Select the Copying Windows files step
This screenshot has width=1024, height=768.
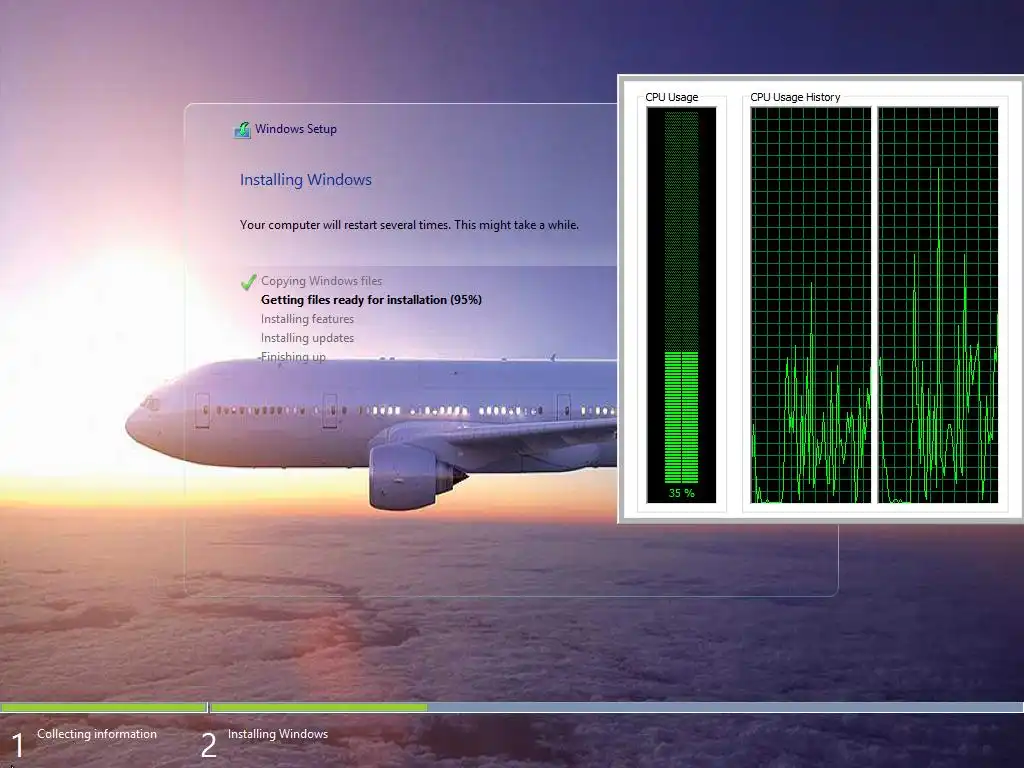click(x=321, y=281)
